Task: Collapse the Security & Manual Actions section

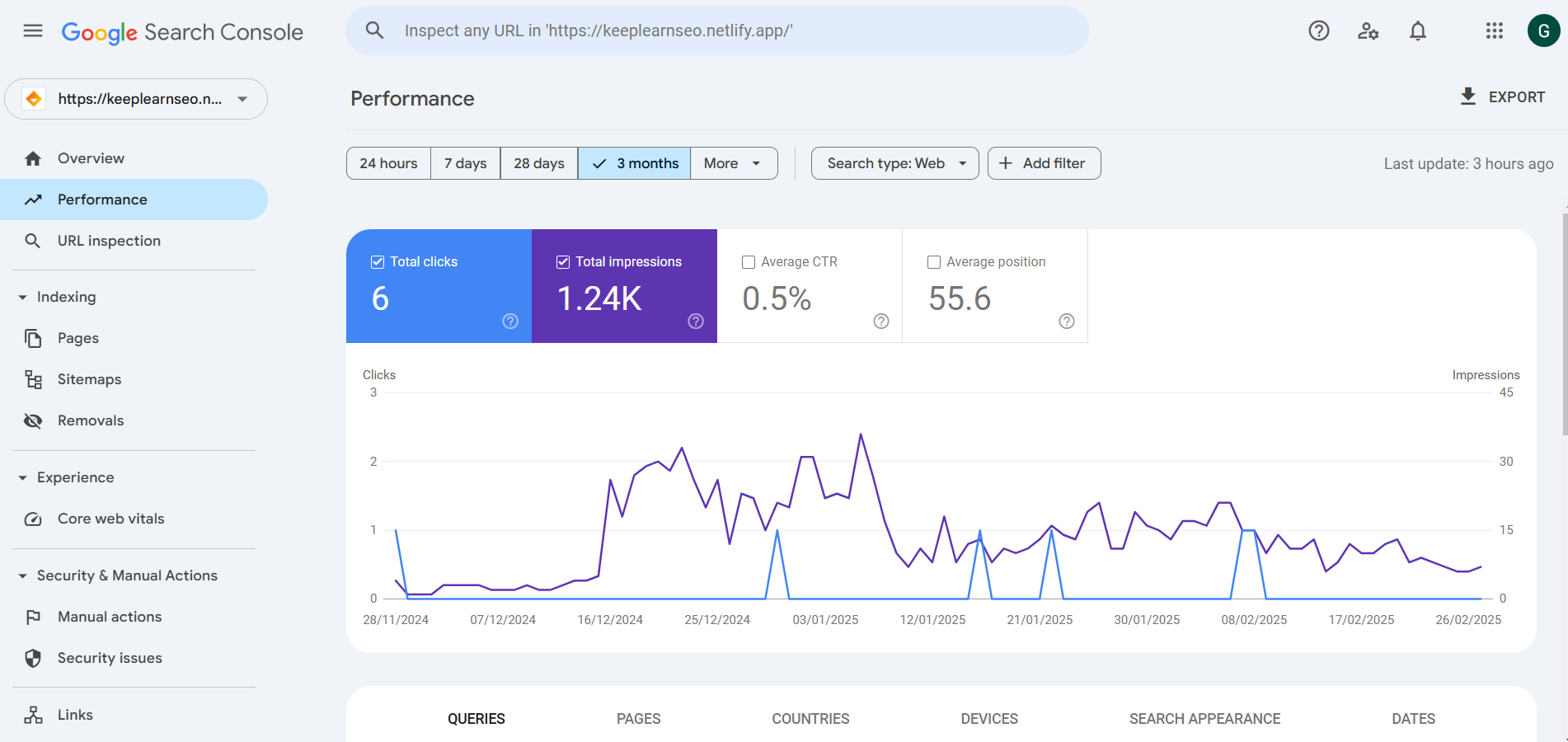Action: click(22, 575)
